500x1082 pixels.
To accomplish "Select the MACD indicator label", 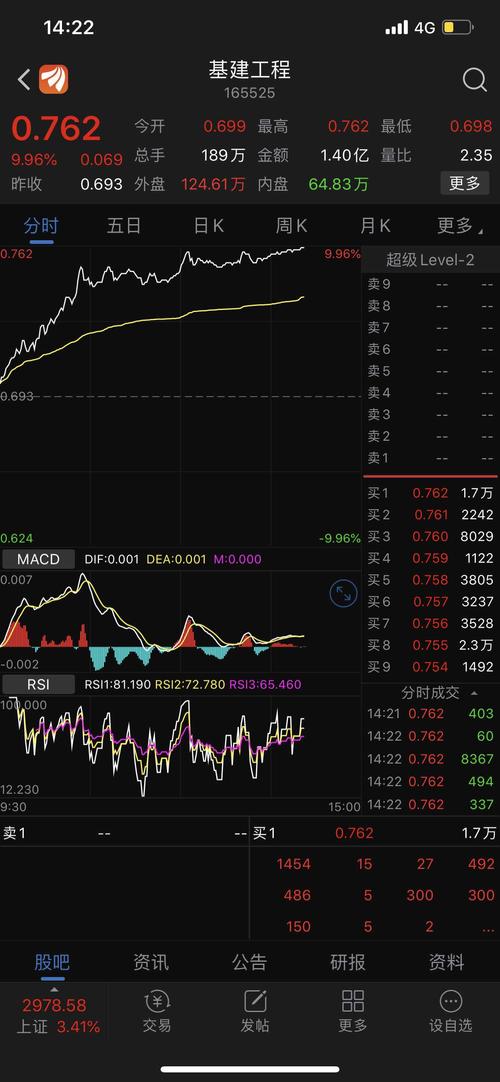I will pos(39,559).
